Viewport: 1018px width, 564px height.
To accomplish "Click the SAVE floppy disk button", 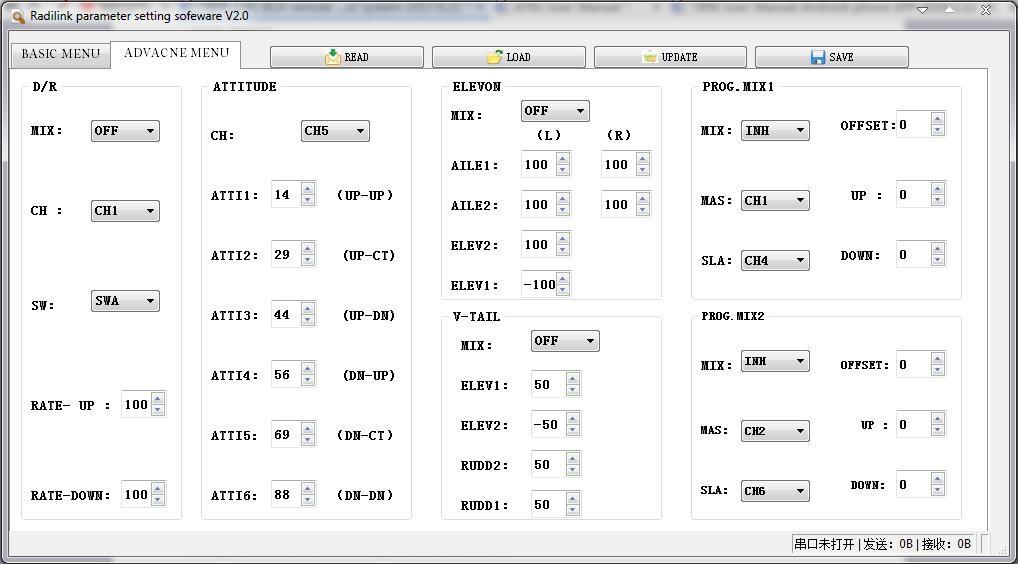I will click(831, 57).
